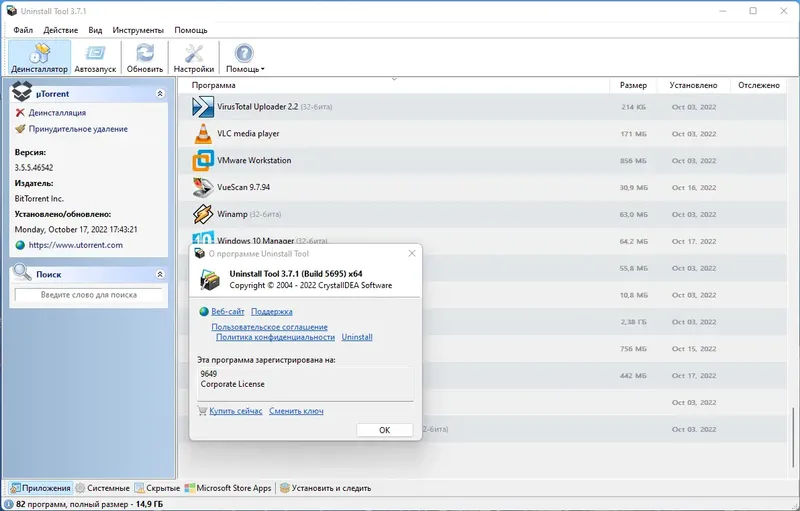
Task: Open the Помощь menu in menu bar
Action: tap(191, 30)
